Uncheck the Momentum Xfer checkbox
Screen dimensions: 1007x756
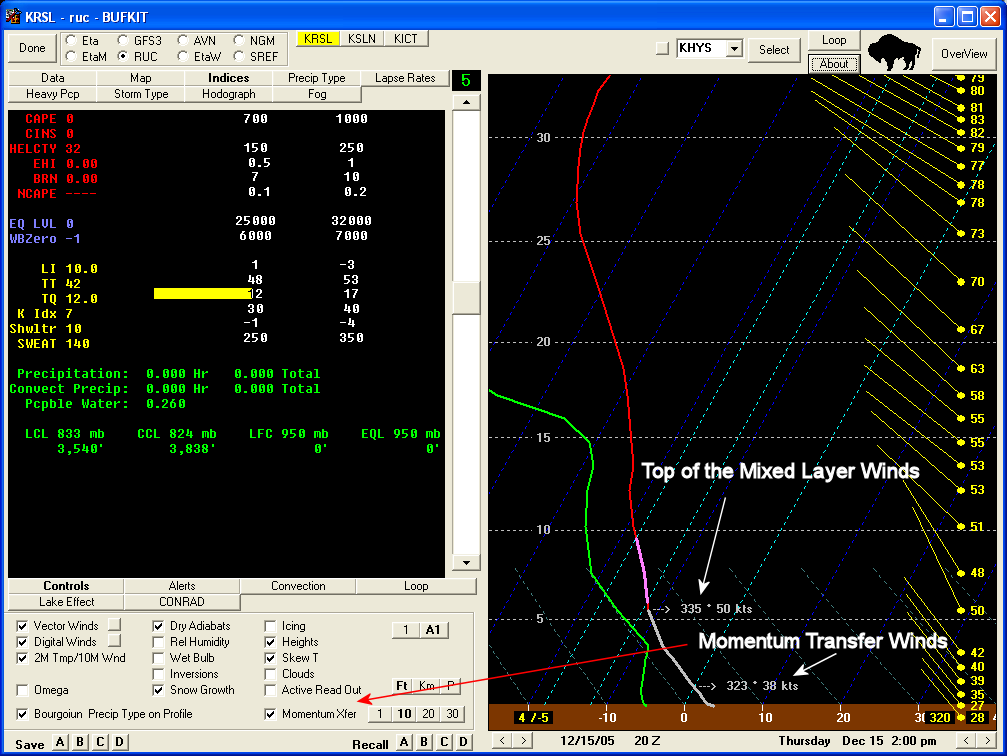tap(270, 714)
